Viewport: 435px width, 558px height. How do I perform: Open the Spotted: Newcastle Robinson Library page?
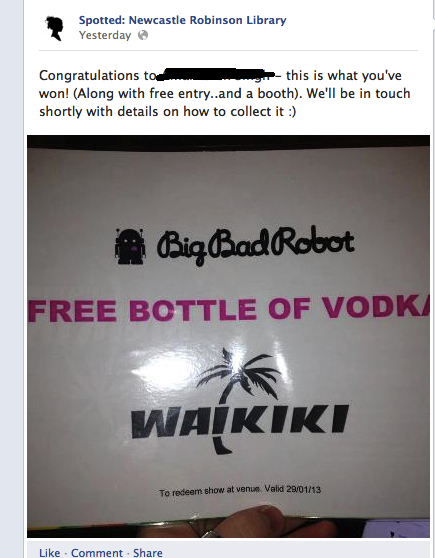(x=182, y=20)
